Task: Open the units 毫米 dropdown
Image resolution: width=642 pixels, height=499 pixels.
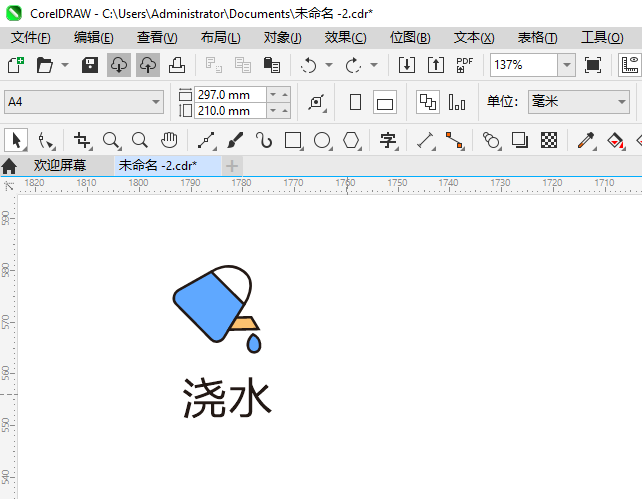Action: [x=579, y=102]
